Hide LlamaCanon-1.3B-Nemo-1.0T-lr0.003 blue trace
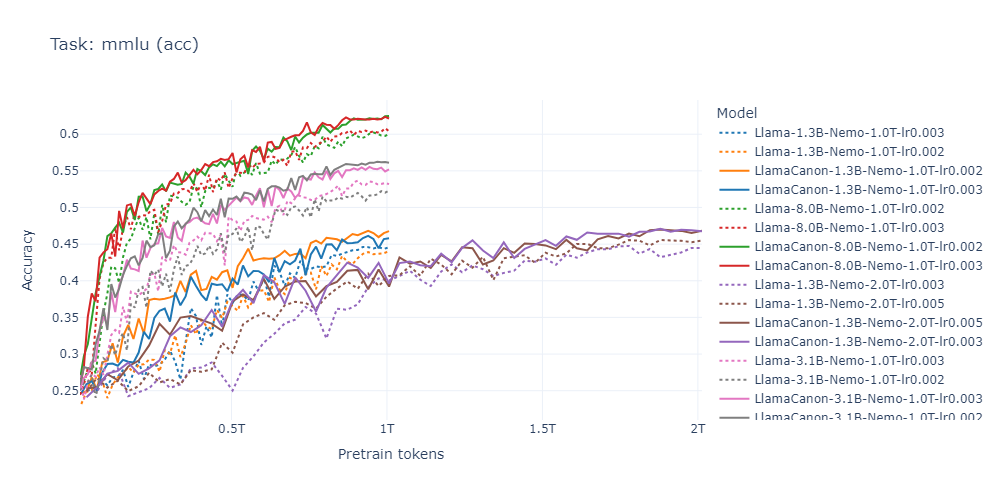1000x500 pixels. pos(849,190)
